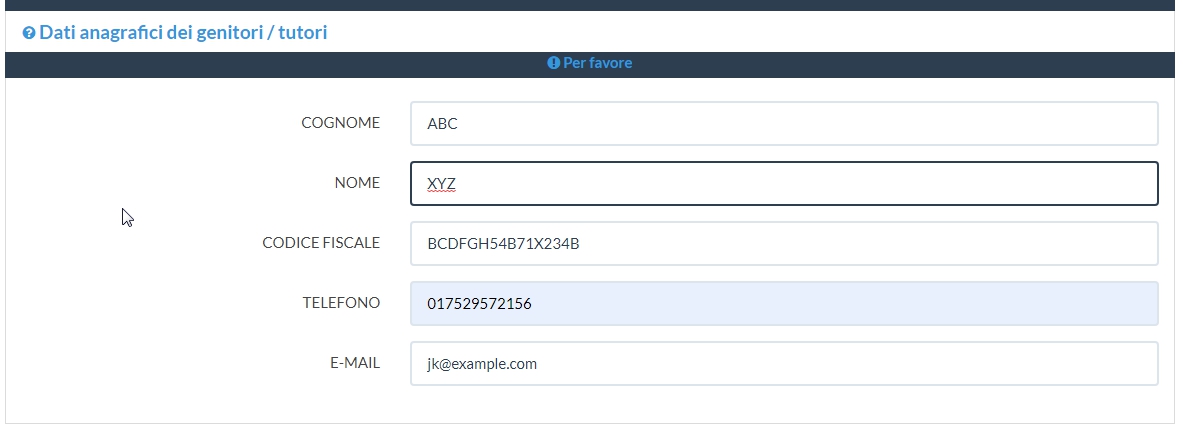Click the jk@example.com email text

(482, 364)
